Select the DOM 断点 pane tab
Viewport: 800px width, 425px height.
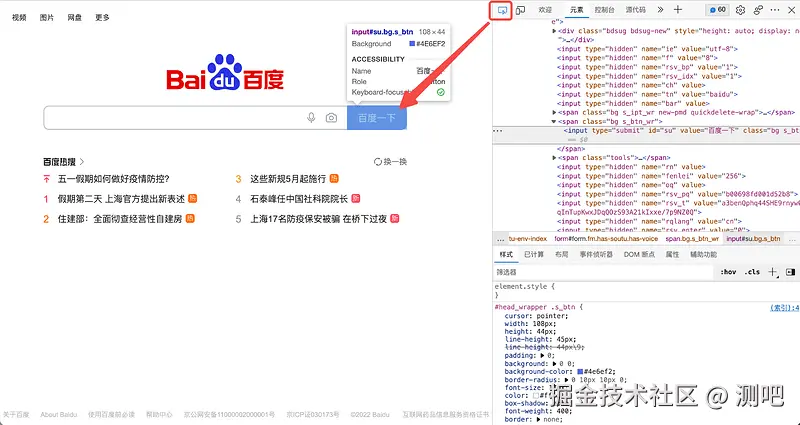click(639, 255)
